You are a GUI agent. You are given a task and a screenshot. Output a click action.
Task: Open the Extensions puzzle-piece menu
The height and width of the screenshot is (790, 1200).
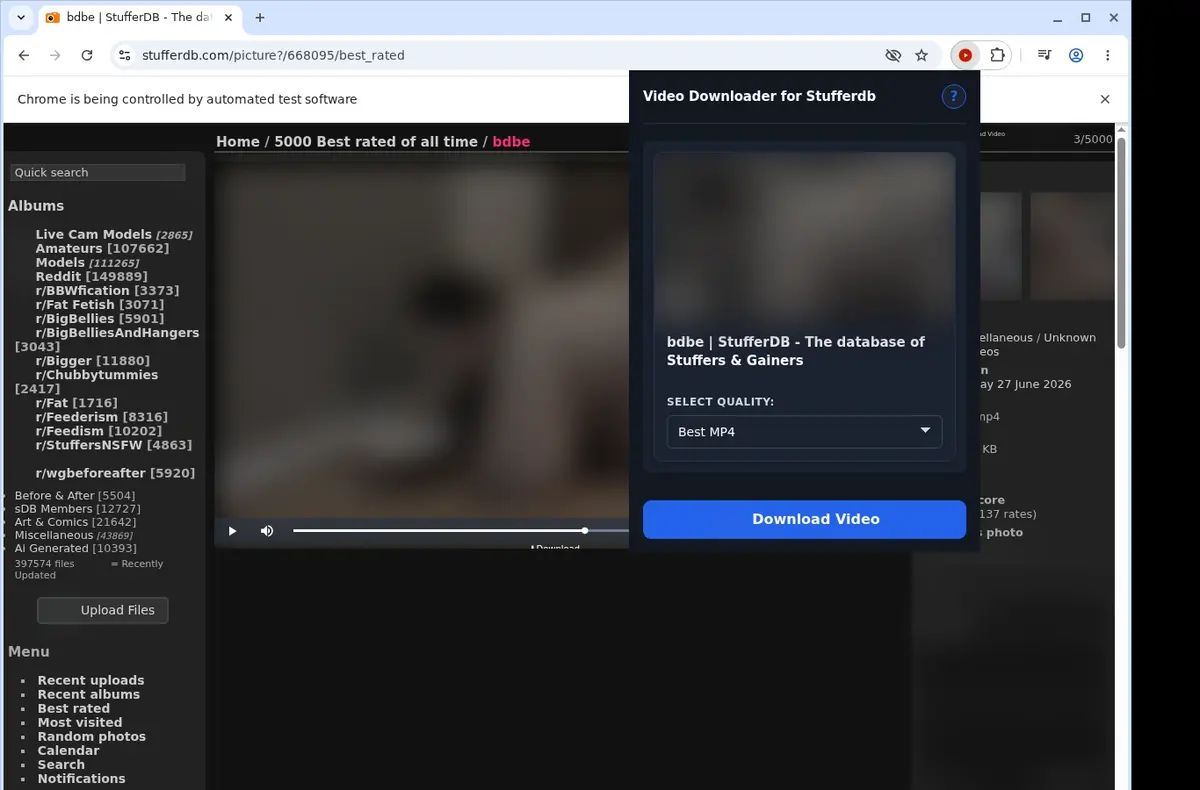pos(997,56)
